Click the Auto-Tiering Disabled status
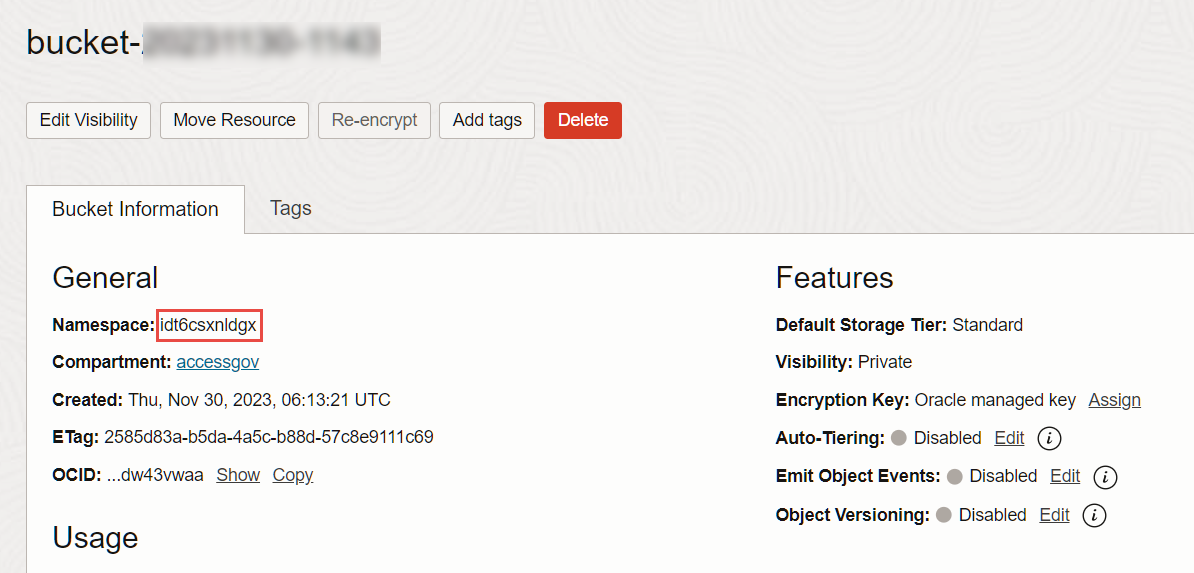This screenshot has height=573, width=1194. 947,438
